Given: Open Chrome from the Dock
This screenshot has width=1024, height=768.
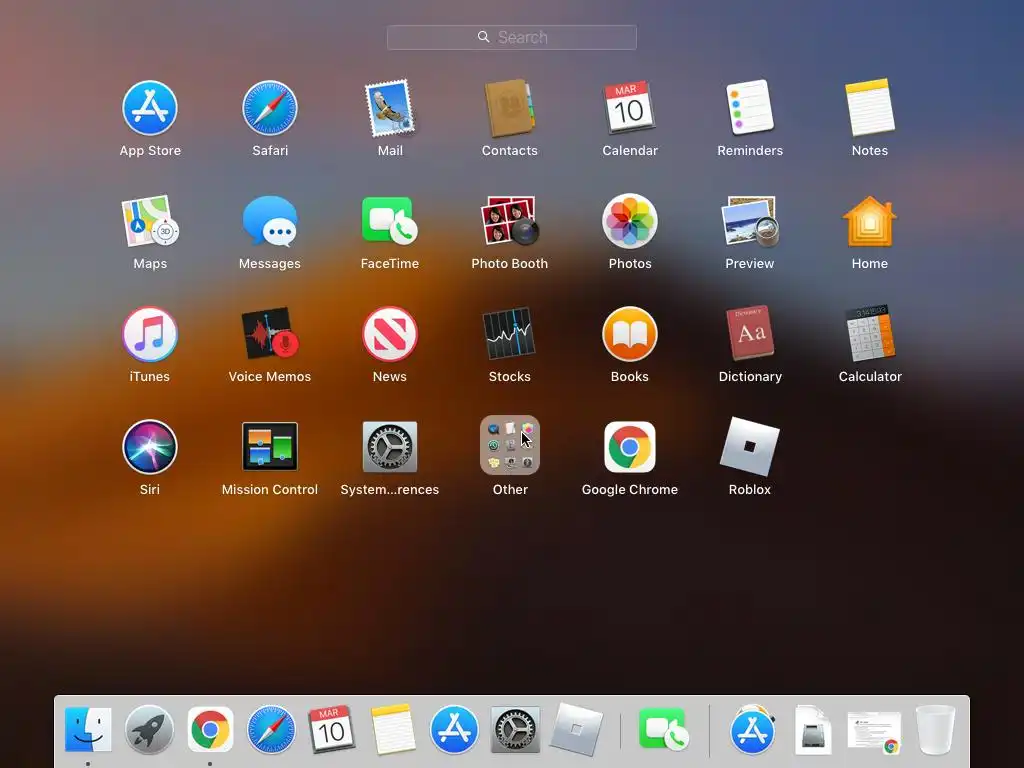Looking at the screenshot, I should pos(210,729).
